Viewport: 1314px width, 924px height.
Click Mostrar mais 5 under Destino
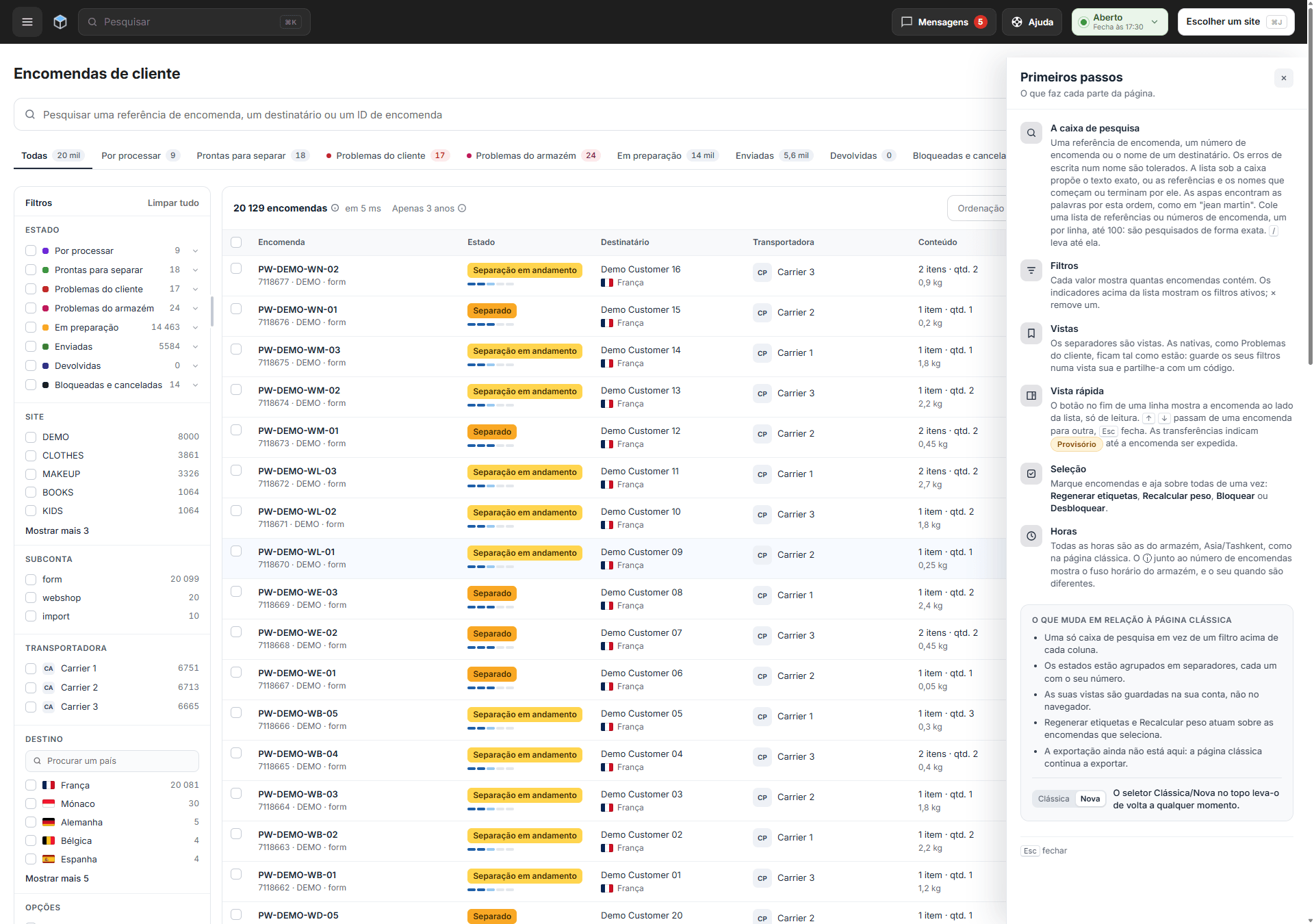(x=57, y=879)
